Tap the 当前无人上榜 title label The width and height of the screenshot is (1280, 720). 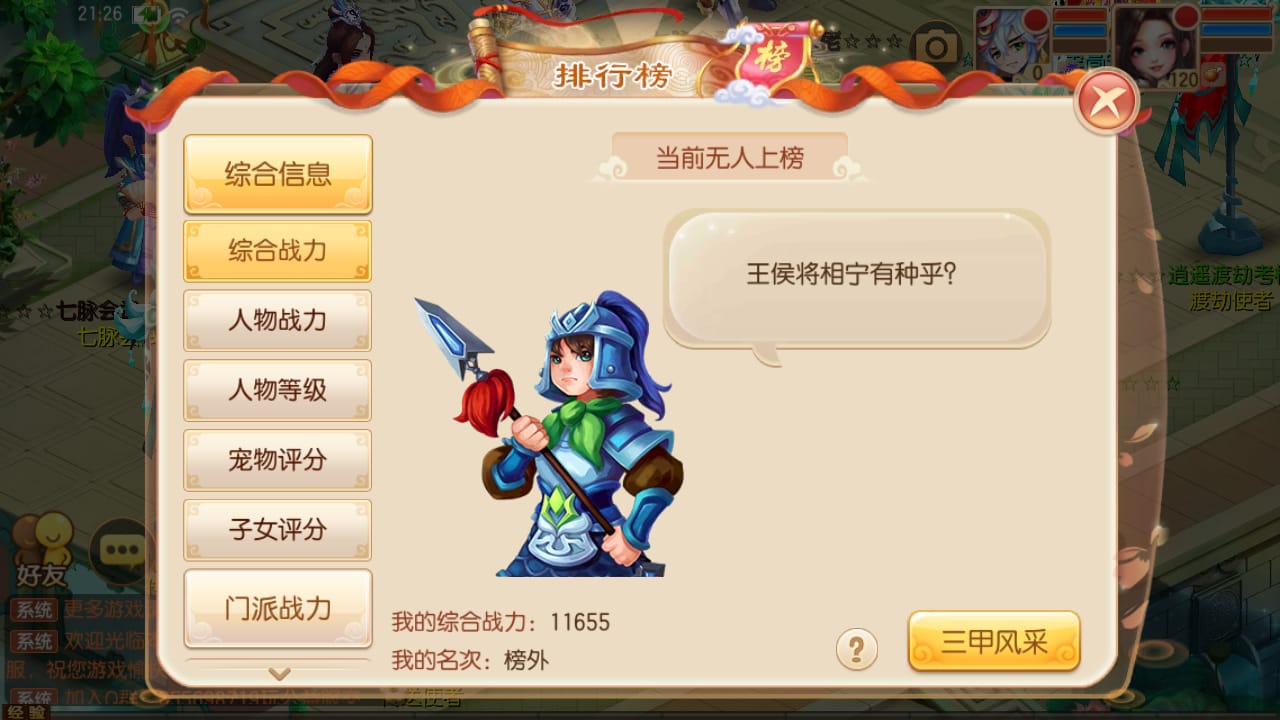pos(730,158)
